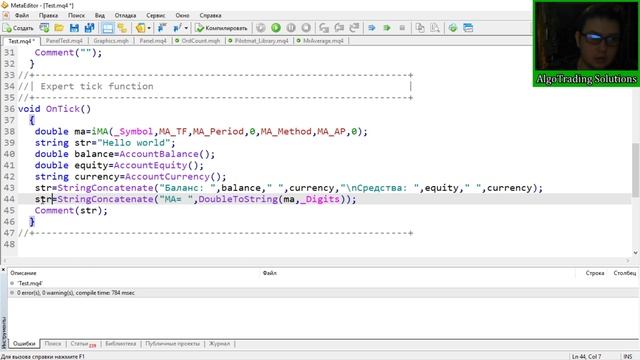Select the 'Test.mq4' row in errors list
Screen dimensions: 640x360
tap(323, 283)
